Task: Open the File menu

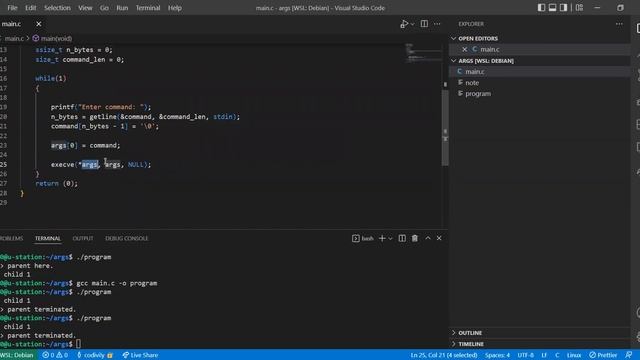Action: [13, 8]
